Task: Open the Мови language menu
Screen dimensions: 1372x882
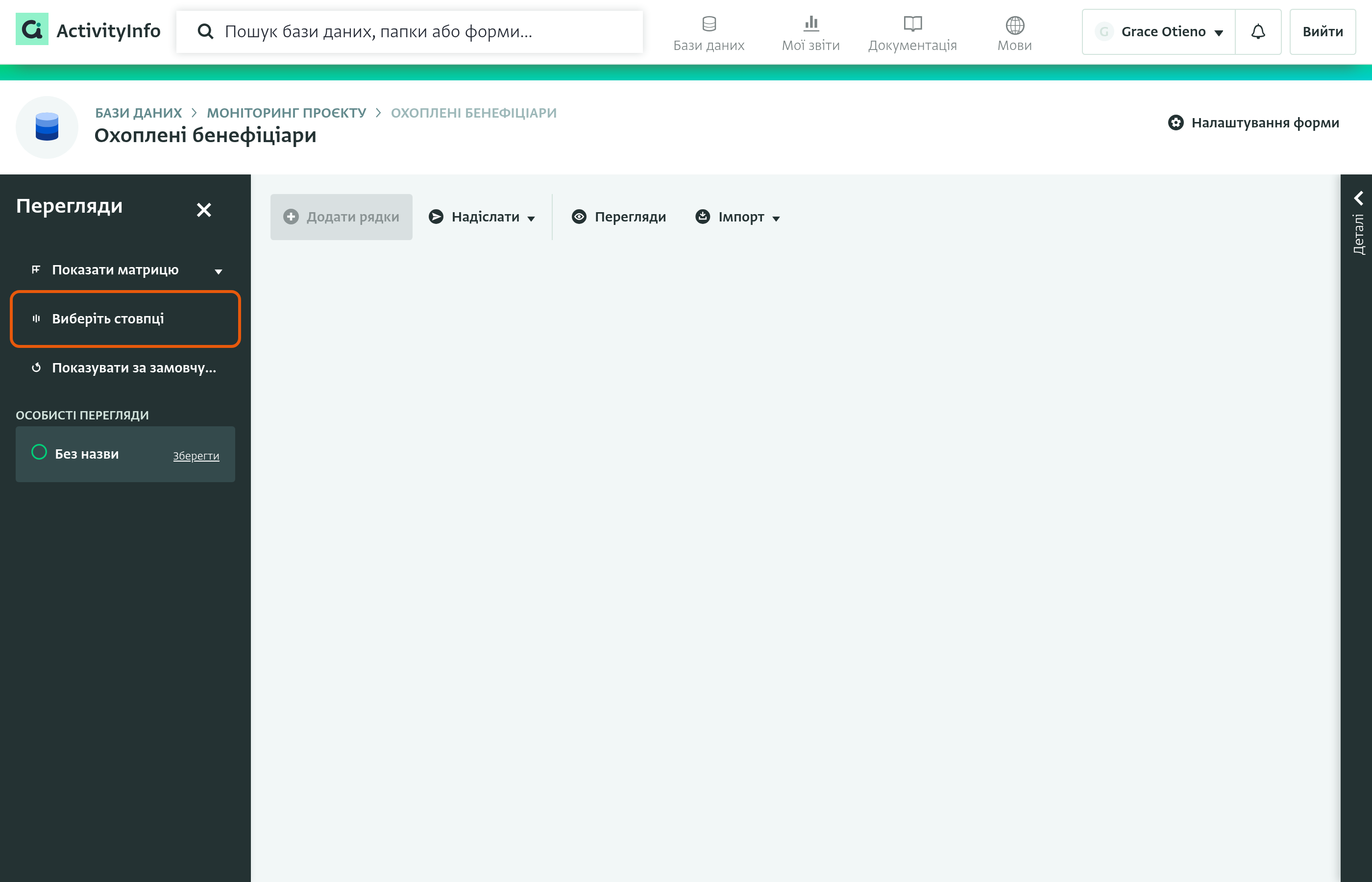Action: pos(1015,34)
